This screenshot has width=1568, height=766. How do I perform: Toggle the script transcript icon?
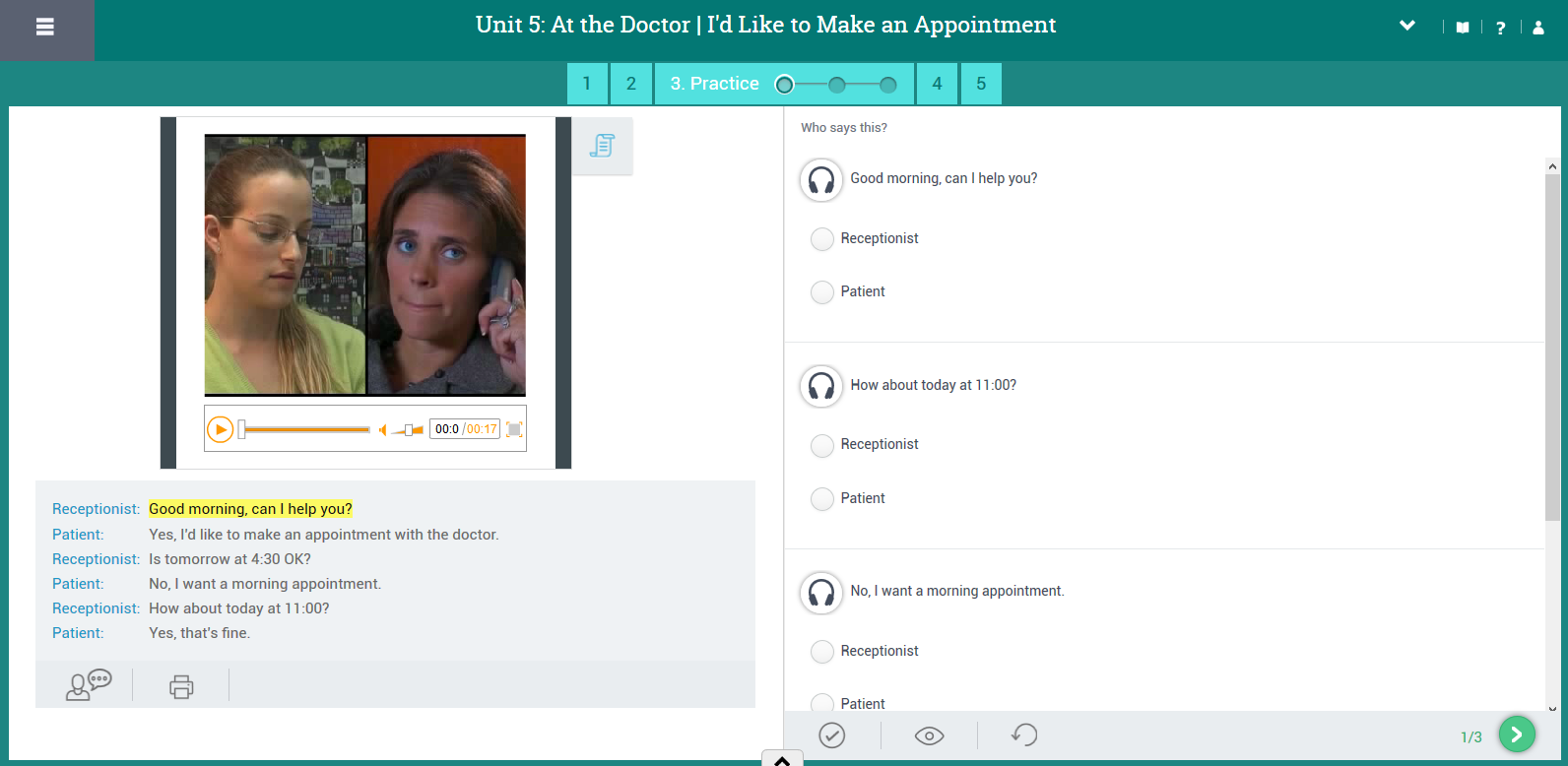602,146
